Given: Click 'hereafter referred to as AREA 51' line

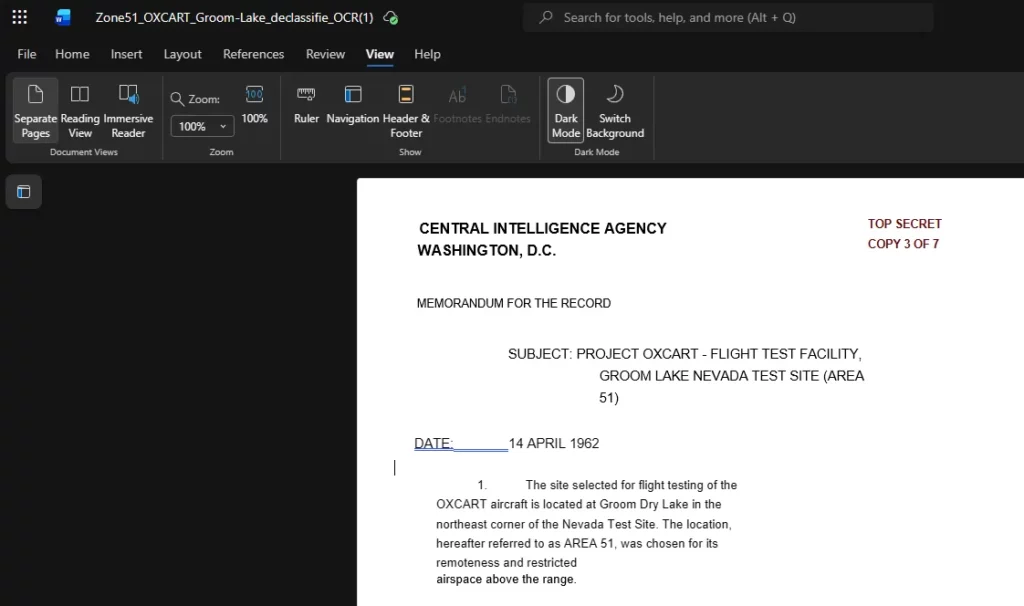Looking at the screenshot, I should 577,543.
